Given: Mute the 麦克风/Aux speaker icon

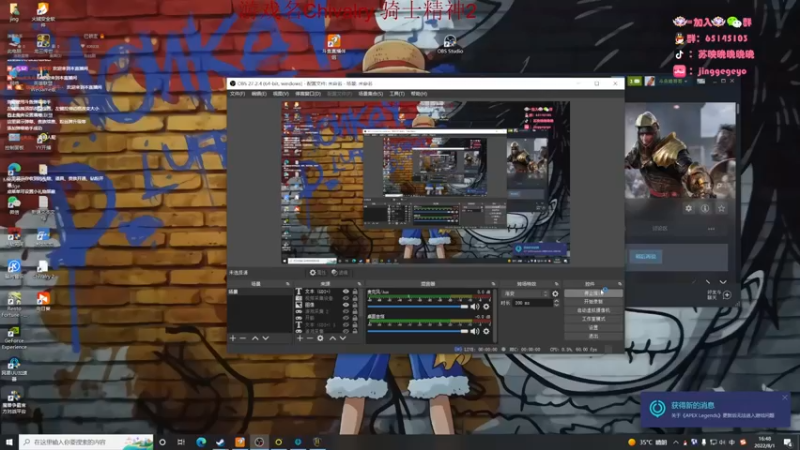Looking at the screenshot, I should [x=474, y=307].
